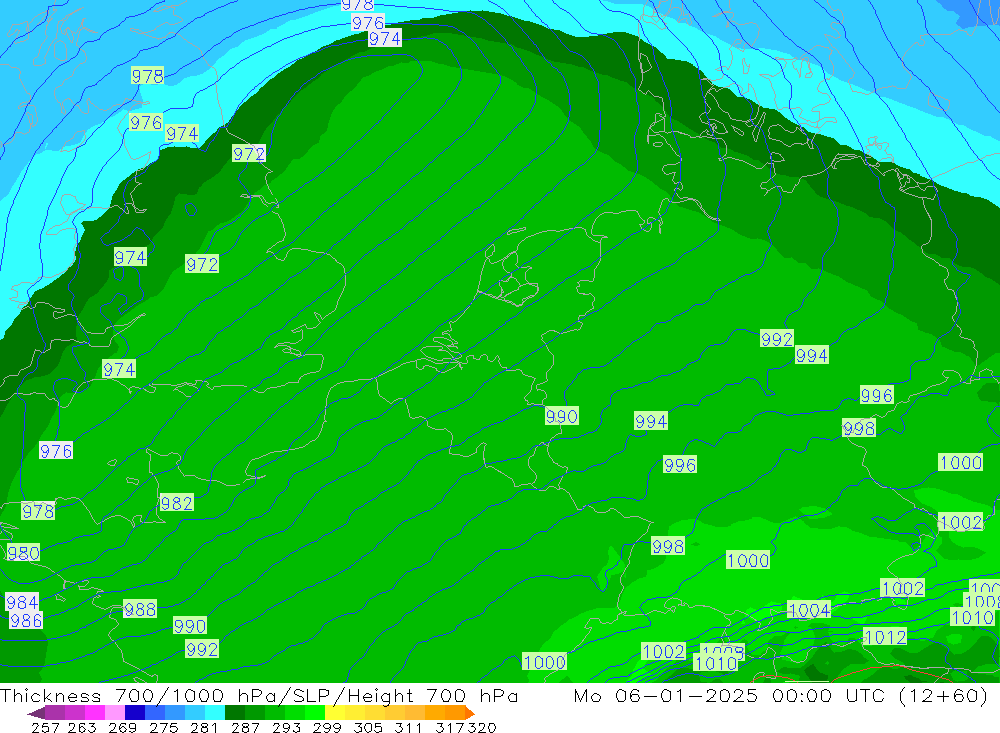The width and height of the screenshot is (1000, 733).
Task: Click the bright magenta legend swatch
Action: coord(95,713)
